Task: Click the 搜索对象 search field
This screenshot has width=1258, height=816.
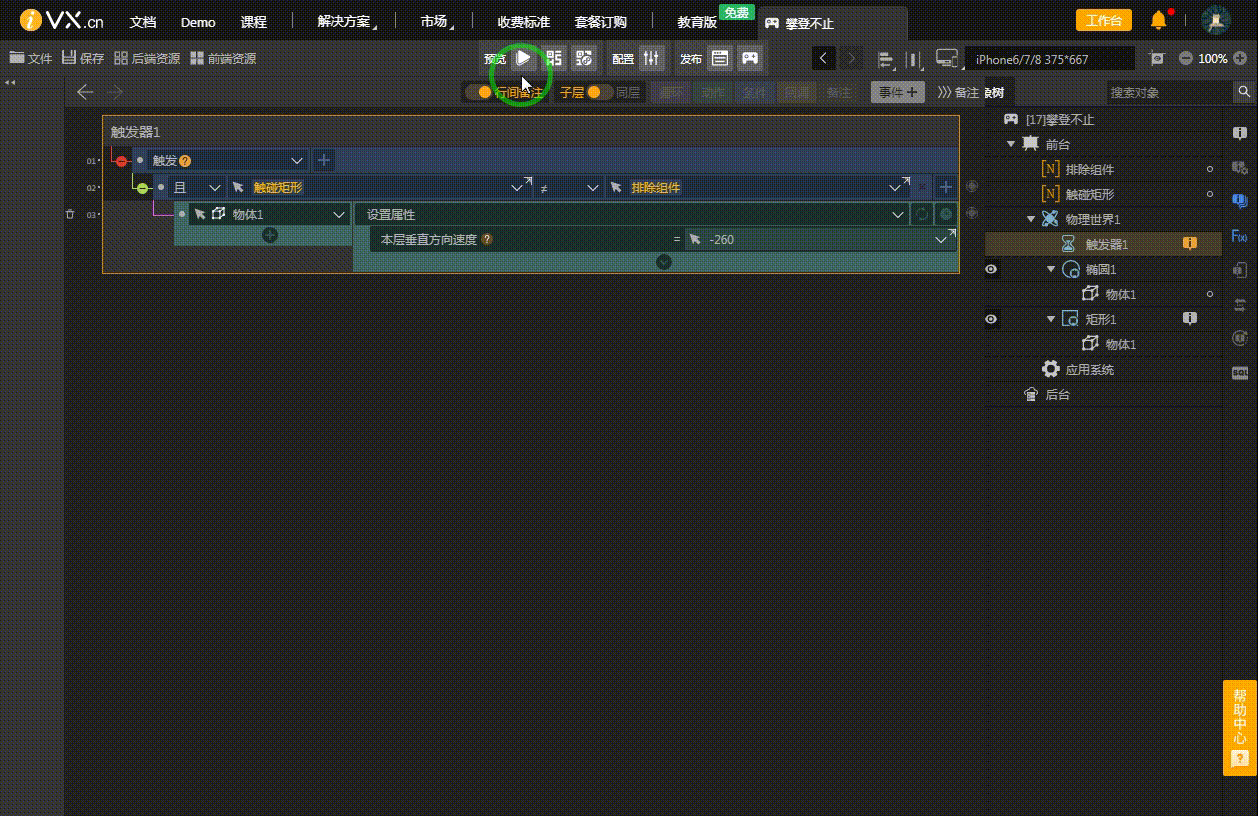Action: point(1170,92)
